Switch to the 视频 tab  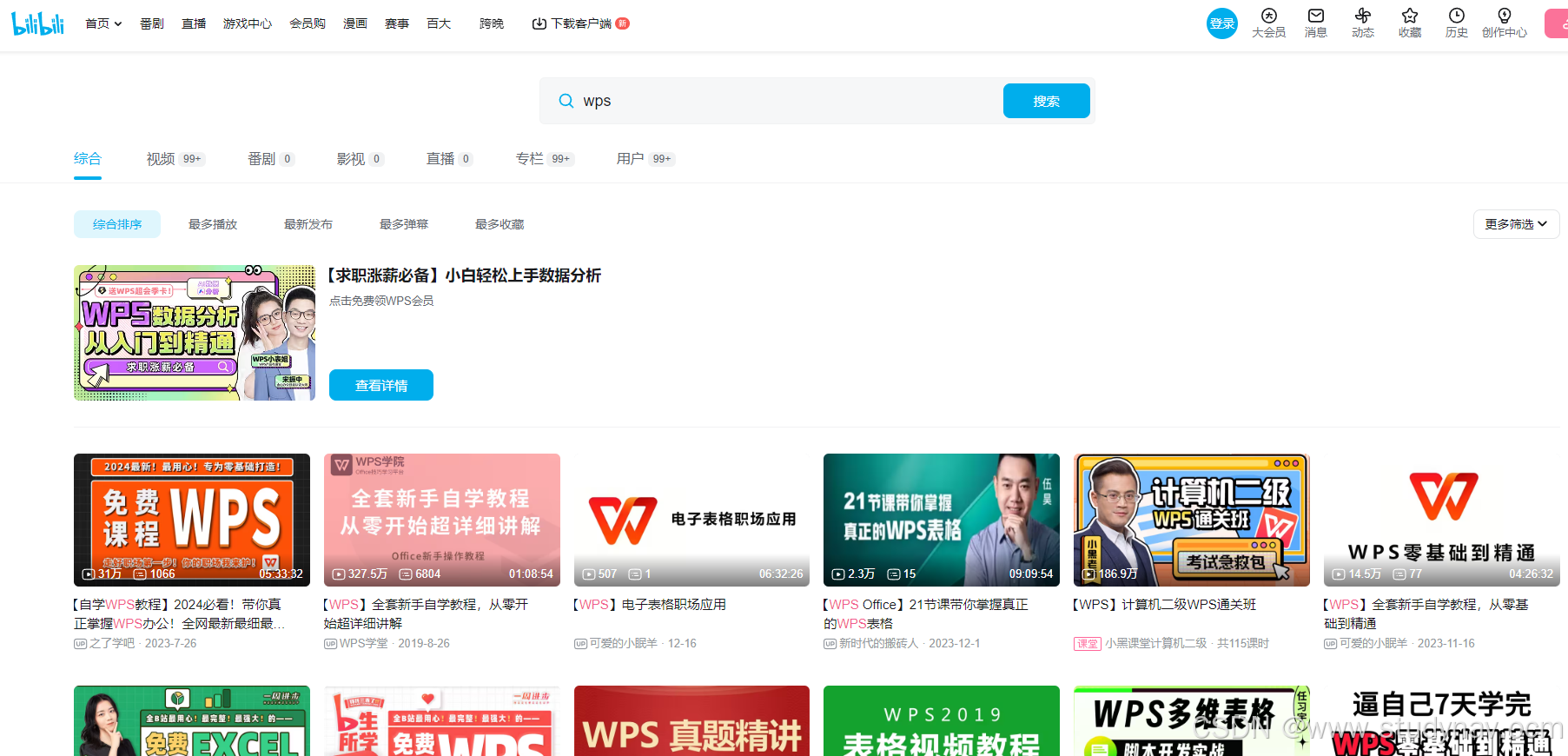[x=175, y=159]
